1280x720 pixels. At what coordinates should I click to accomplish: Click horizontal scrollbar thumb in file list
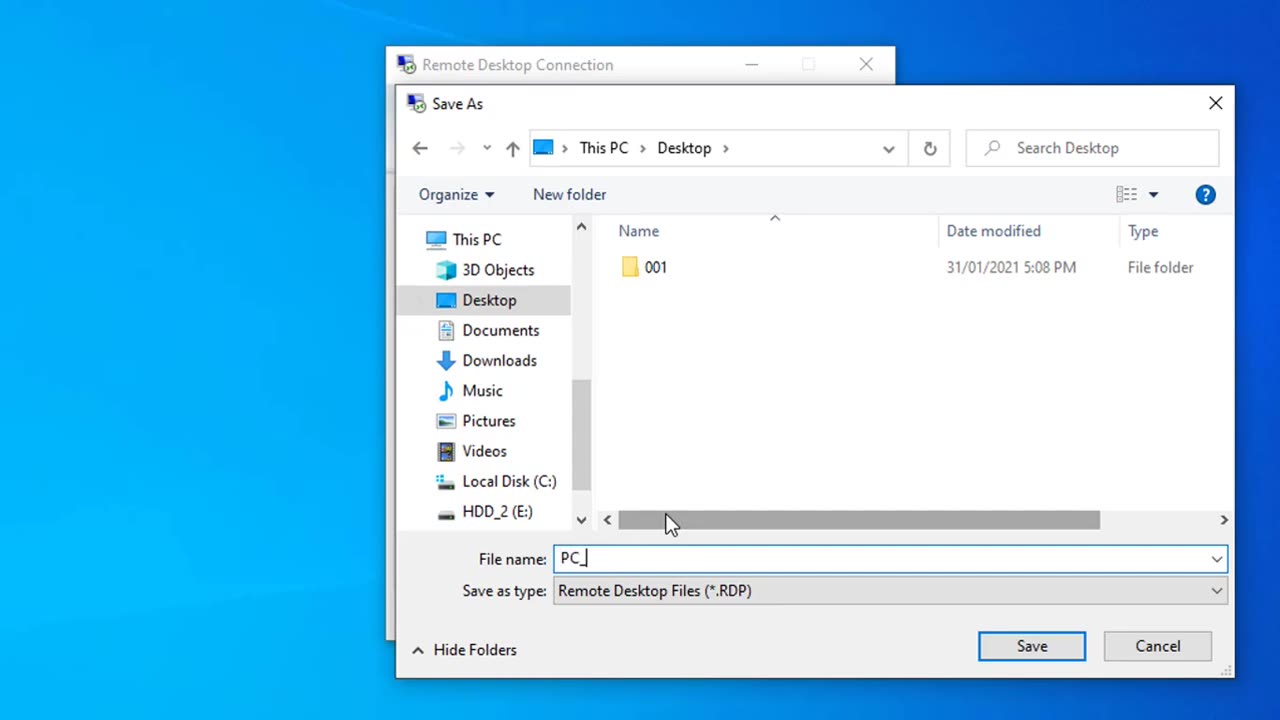[859, 520]
